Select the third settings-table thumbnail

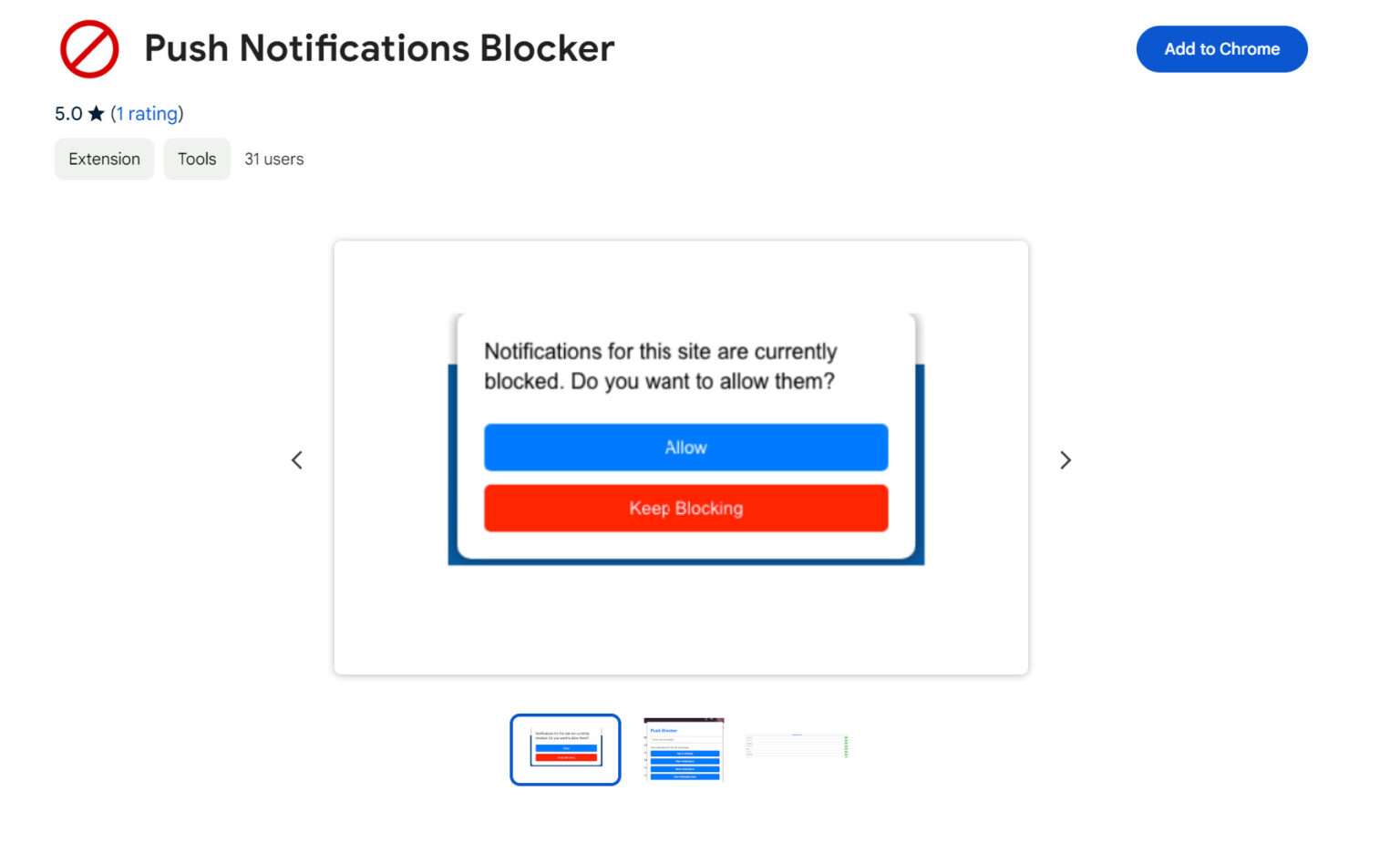click(798, 745)
